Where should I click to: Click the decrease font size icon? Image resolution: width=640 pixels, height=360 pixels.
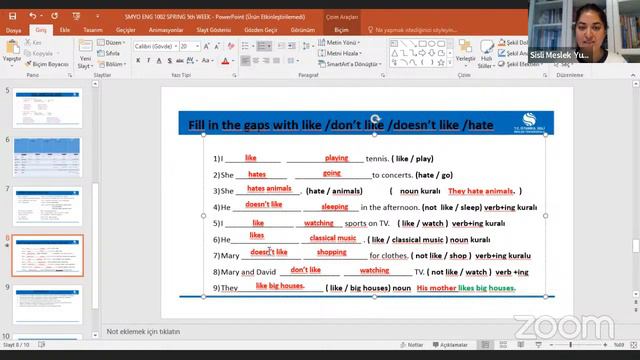click(217, 47)
